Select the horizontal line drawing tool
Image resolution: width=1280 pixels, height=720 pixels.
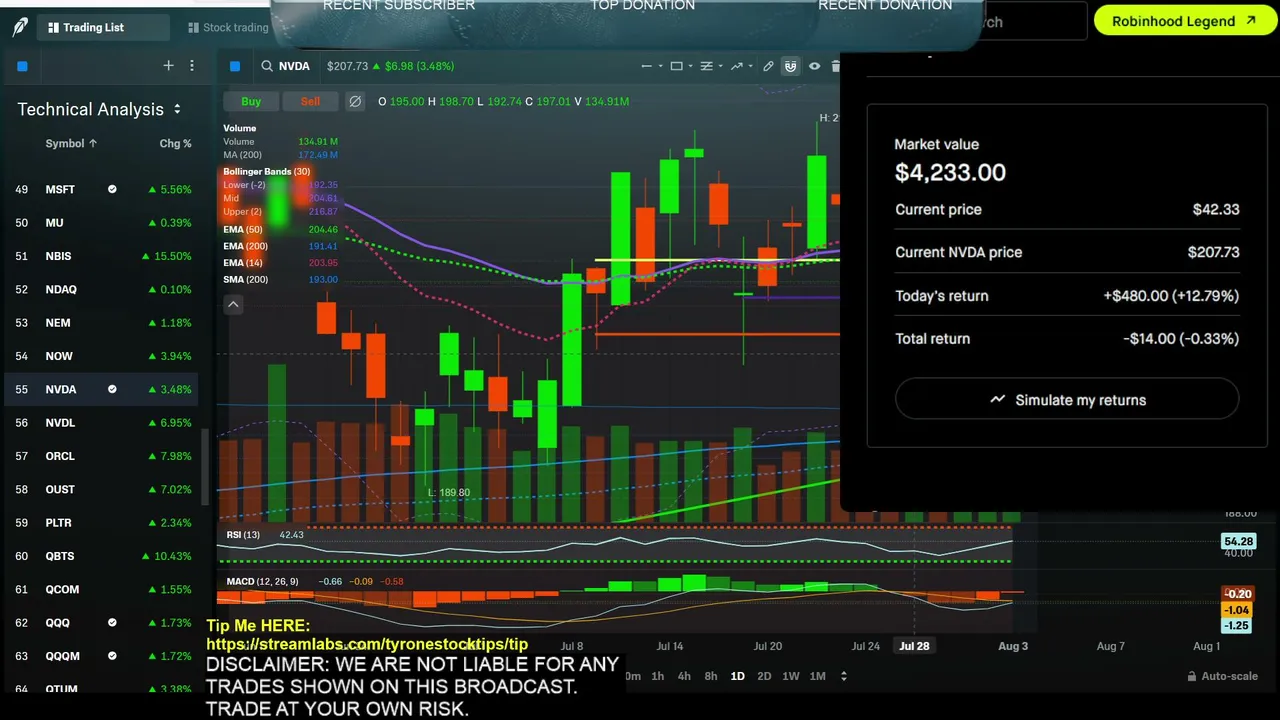point(646,66)
